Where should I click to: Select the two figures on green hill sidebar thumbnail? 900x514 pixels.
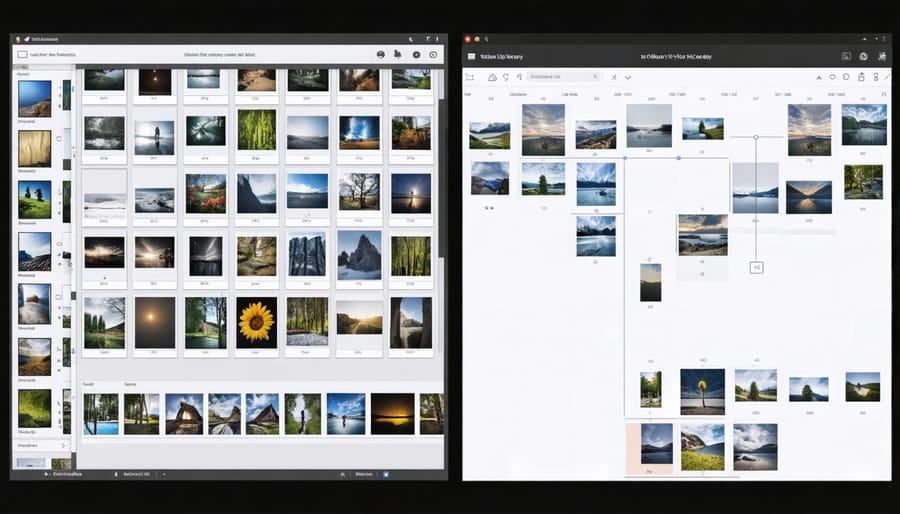pyautogui.click(x=34, y=200)
